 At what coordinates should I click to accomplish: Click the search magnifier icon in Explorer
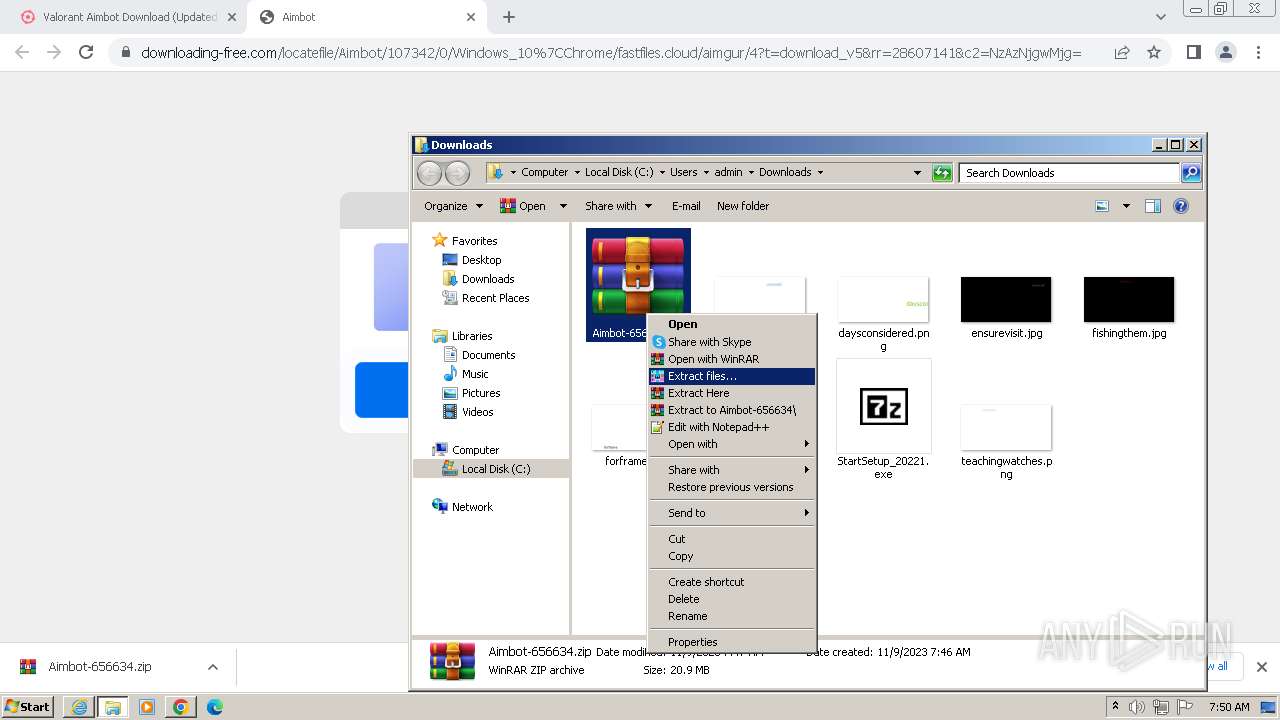[1190, 173]
